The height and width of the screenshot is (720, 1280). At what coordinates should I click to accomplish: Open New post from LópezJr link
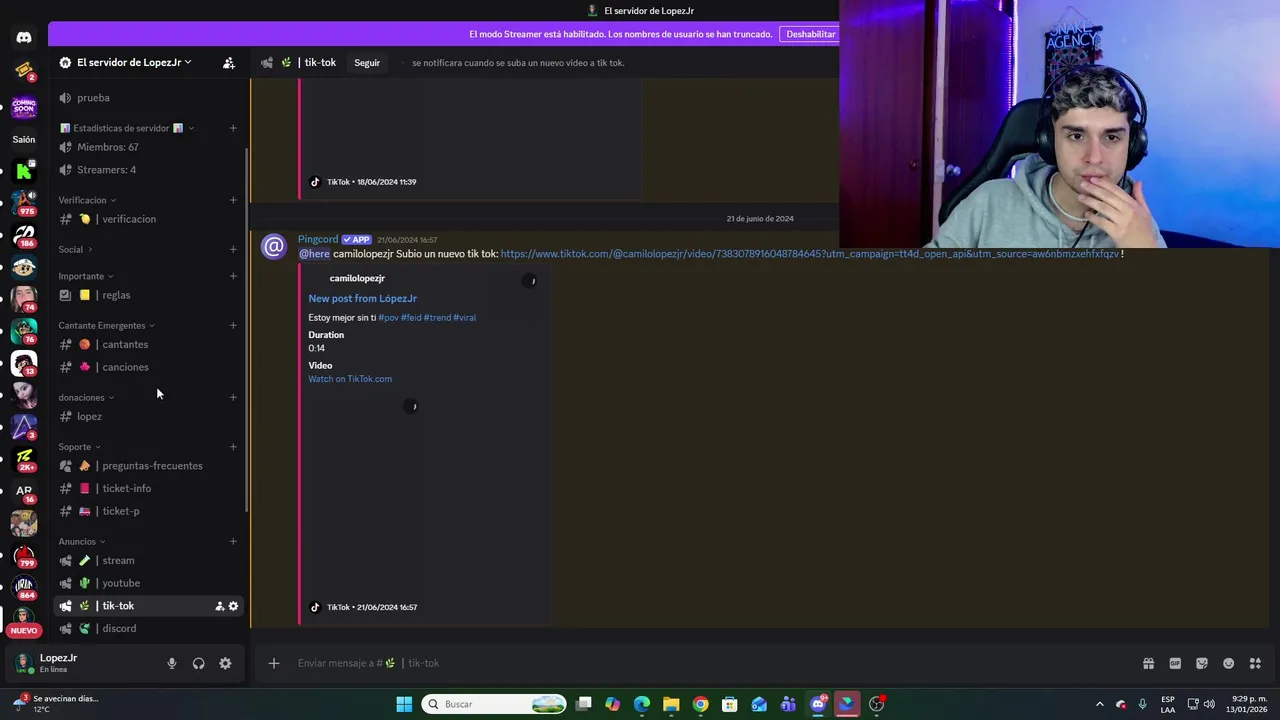(362, 298)
